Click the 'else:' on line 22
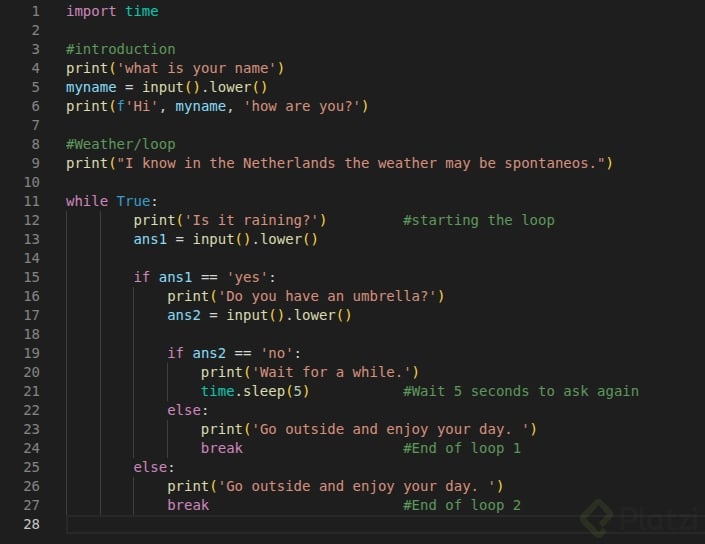The width and height of the screenshot is (705, 544). pos(187,410)
